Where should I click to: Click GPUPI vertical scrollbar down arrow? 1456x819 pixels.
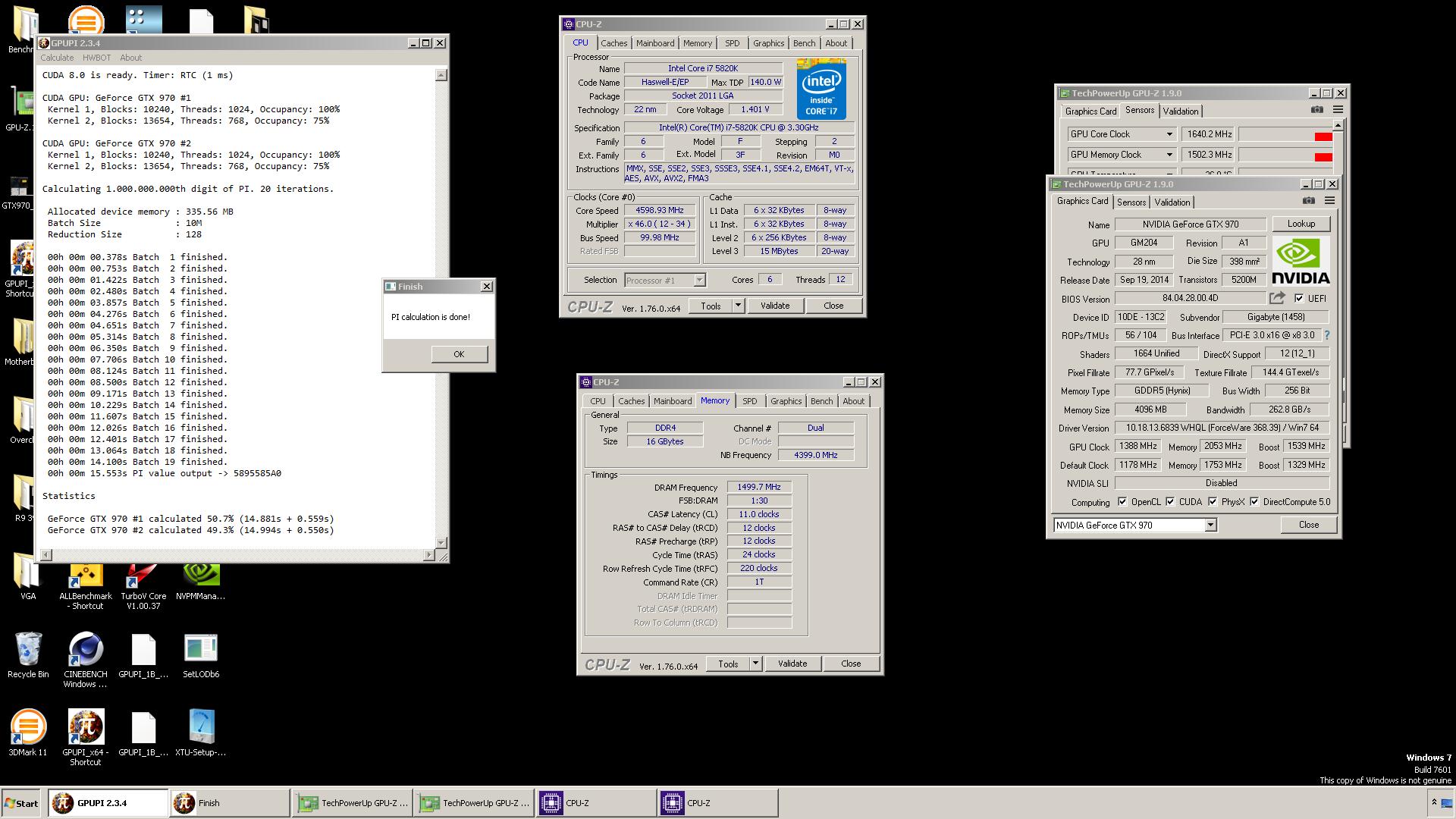click(441, 542)
